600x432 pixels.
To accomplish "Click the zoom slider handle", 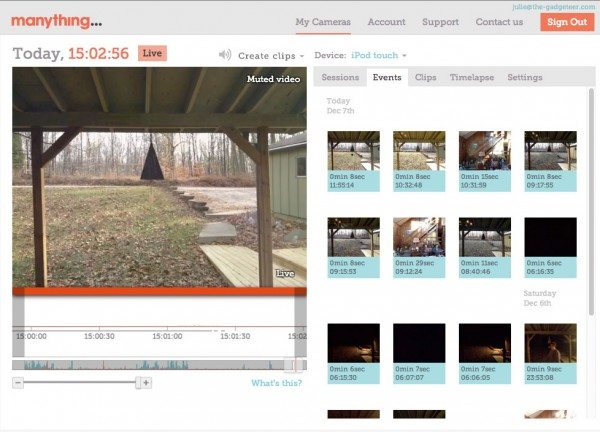I will click(x=138, y=382).
